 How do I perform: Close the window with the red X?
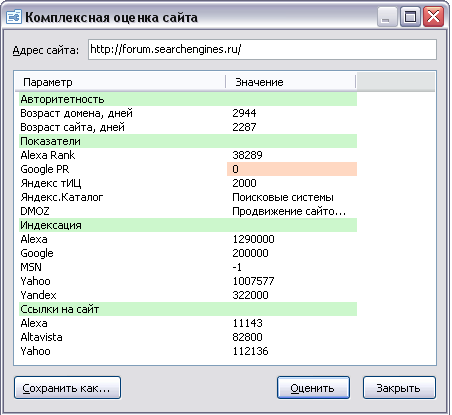pyautogui.click(x=433, y=17)
